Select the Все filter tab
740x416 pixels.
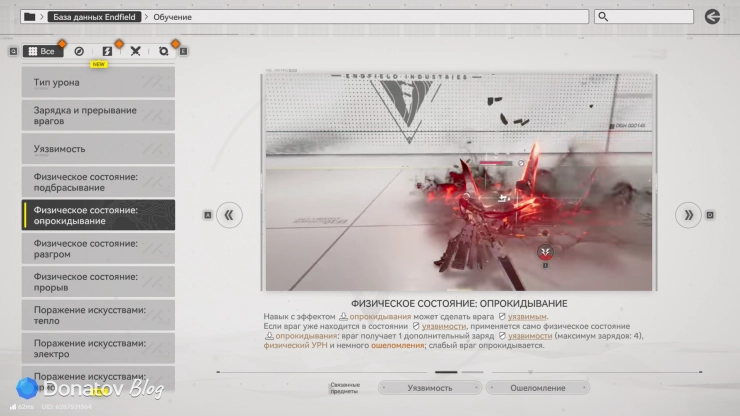click(x=43, y=51)
